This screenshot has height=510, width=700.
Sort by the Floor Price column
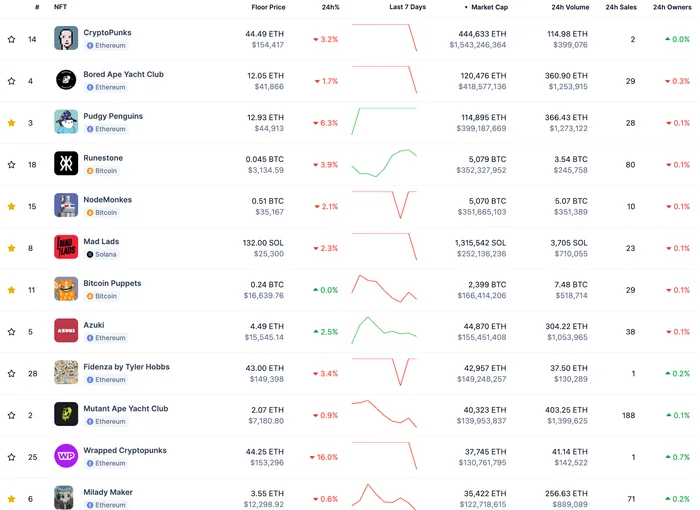[268, 7]
